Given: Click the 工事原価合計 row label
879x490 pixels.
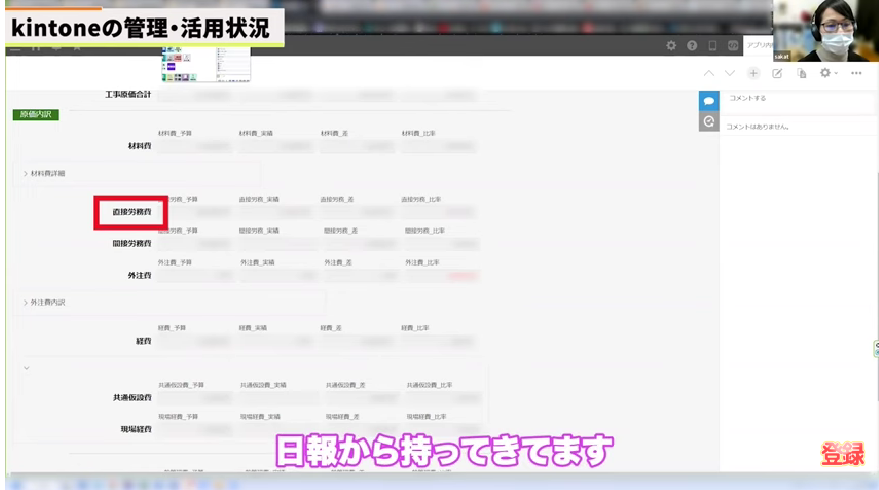Looking at the screenshot, I should pos(128,95).
